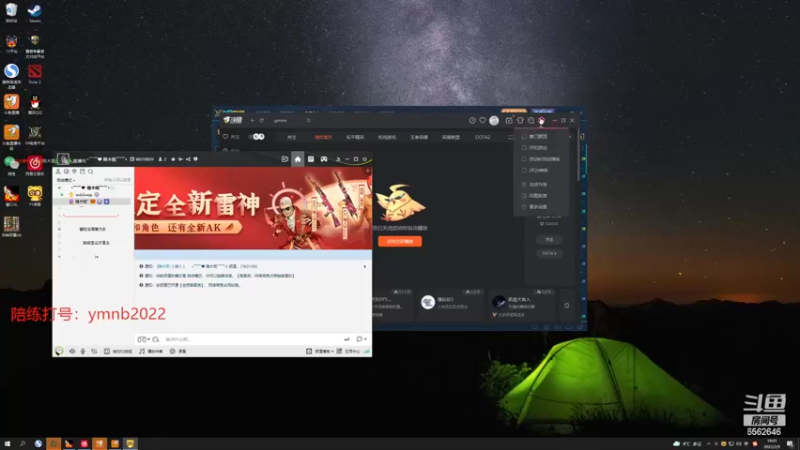800x450 pixels.
Task: Open the YY game controller icon
Action: 324,159
